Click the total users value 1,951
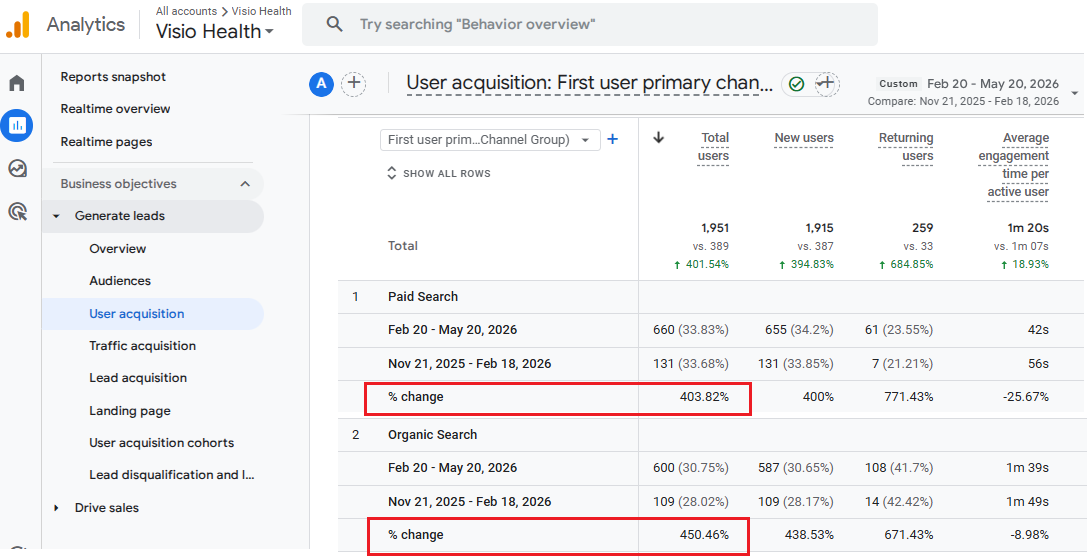 [715, 228]
